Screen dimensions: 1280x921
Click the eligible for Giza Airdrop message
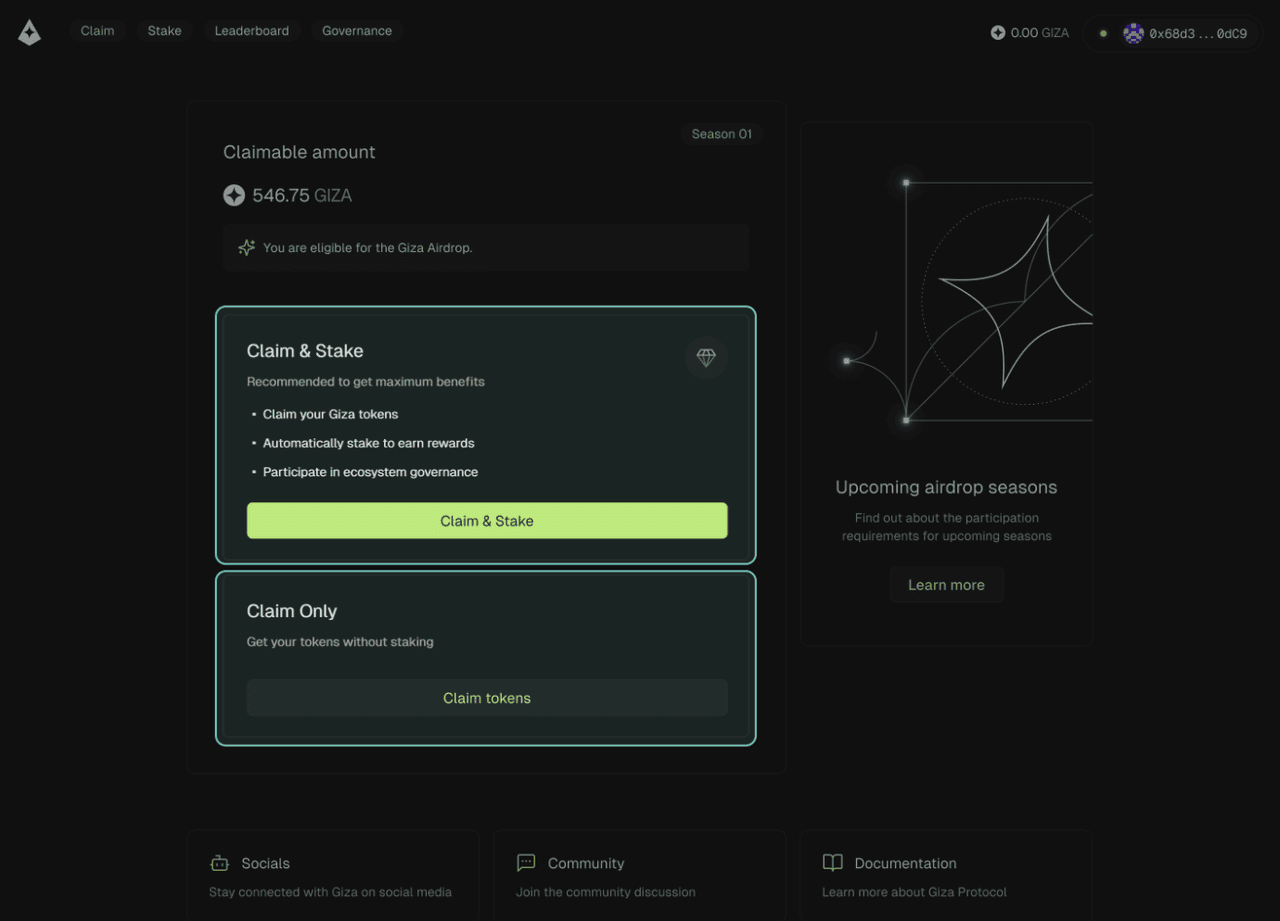point(367,248)
